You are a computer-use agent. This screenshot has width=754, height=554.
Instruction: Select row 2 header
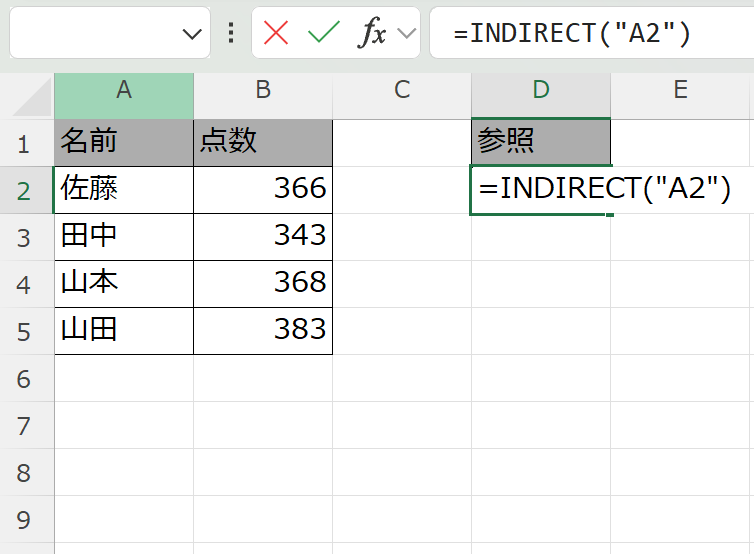[25, 190]
